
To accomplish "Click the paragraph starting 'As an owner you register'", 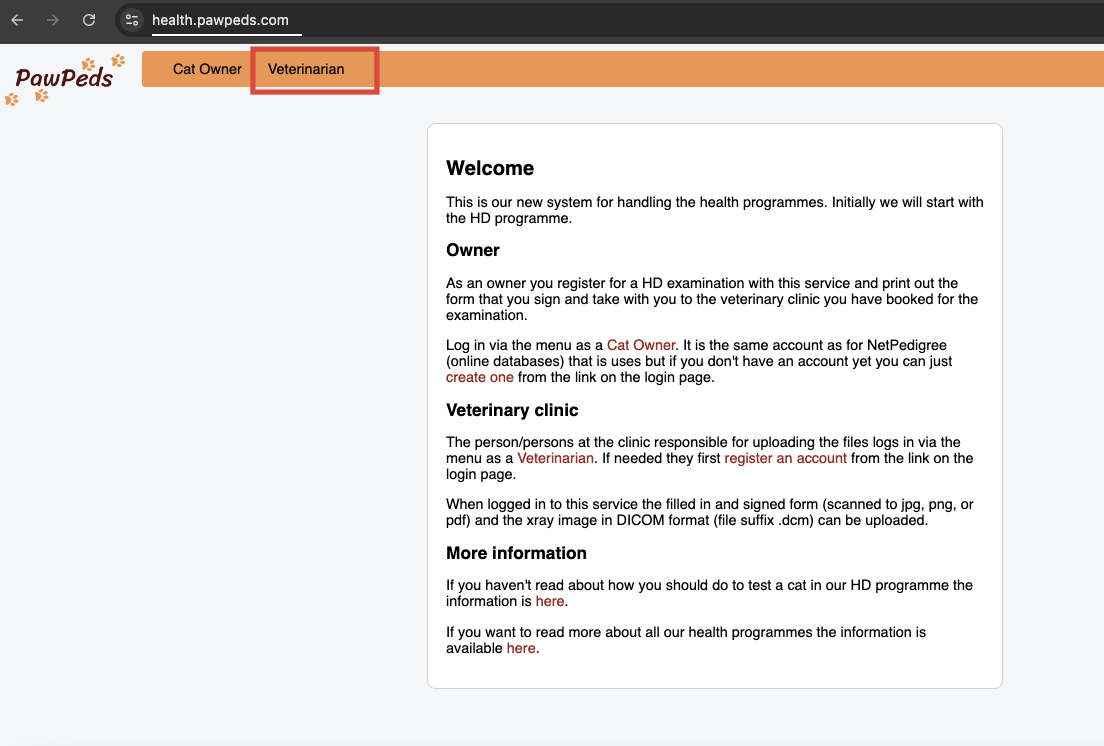I will click(x=712, y=299).
